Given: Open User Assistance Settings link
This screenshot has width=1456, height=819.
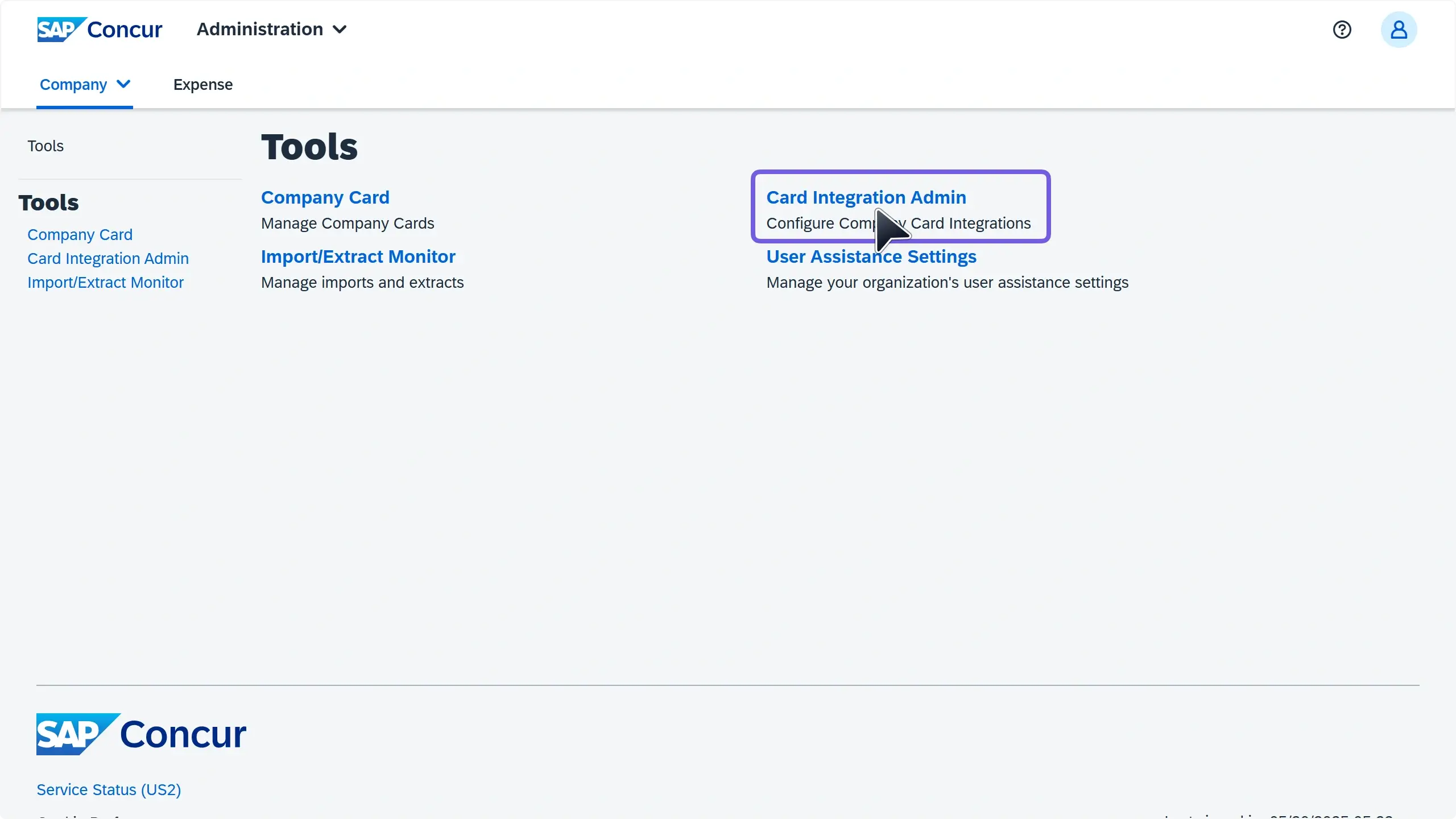Looking at the screenshot, I should (871, 257).
